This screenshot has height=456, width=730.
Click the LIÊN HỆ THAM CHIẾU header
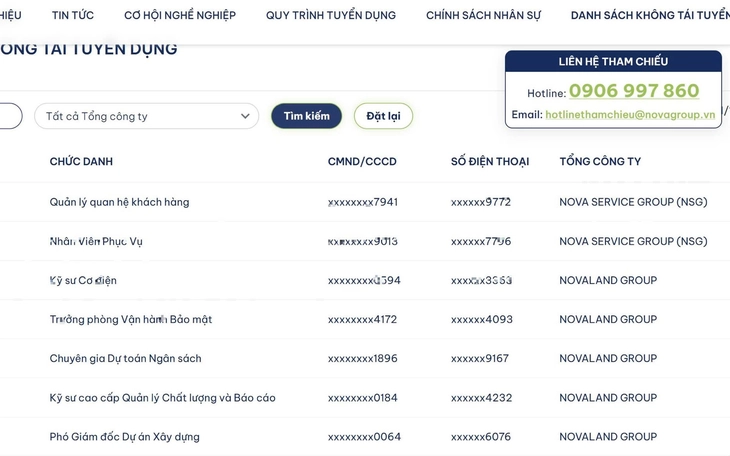613,61
